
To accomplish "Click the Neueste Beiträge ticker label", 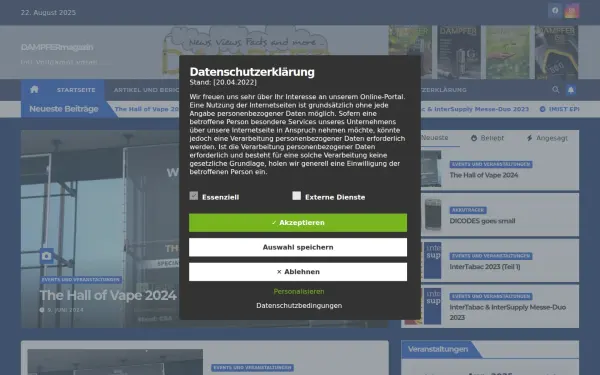I will pyautogui.click(x=64, y=109).
